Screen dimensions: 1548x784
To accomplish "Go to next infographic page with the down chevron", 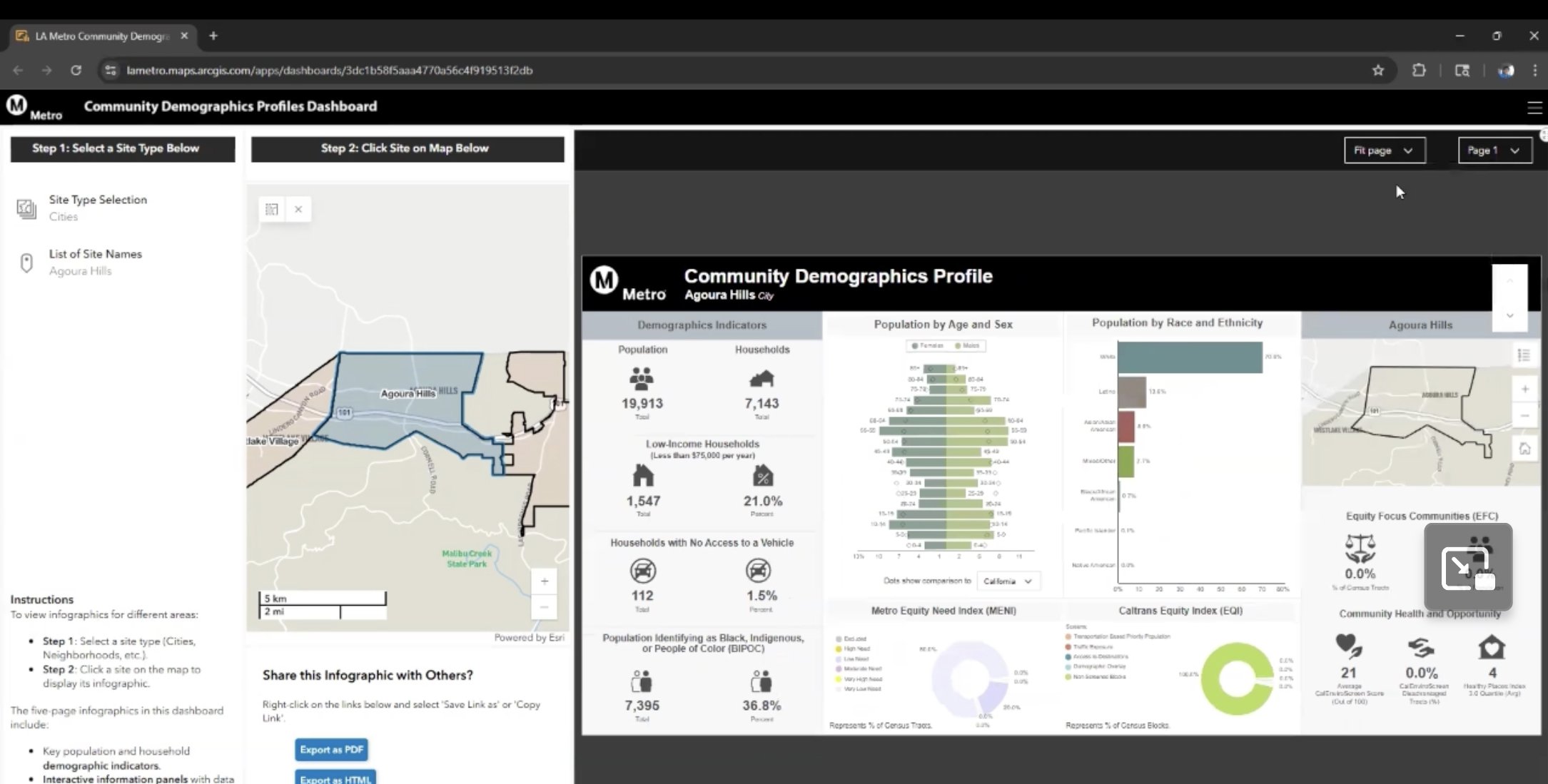I will pos(1509,315).
